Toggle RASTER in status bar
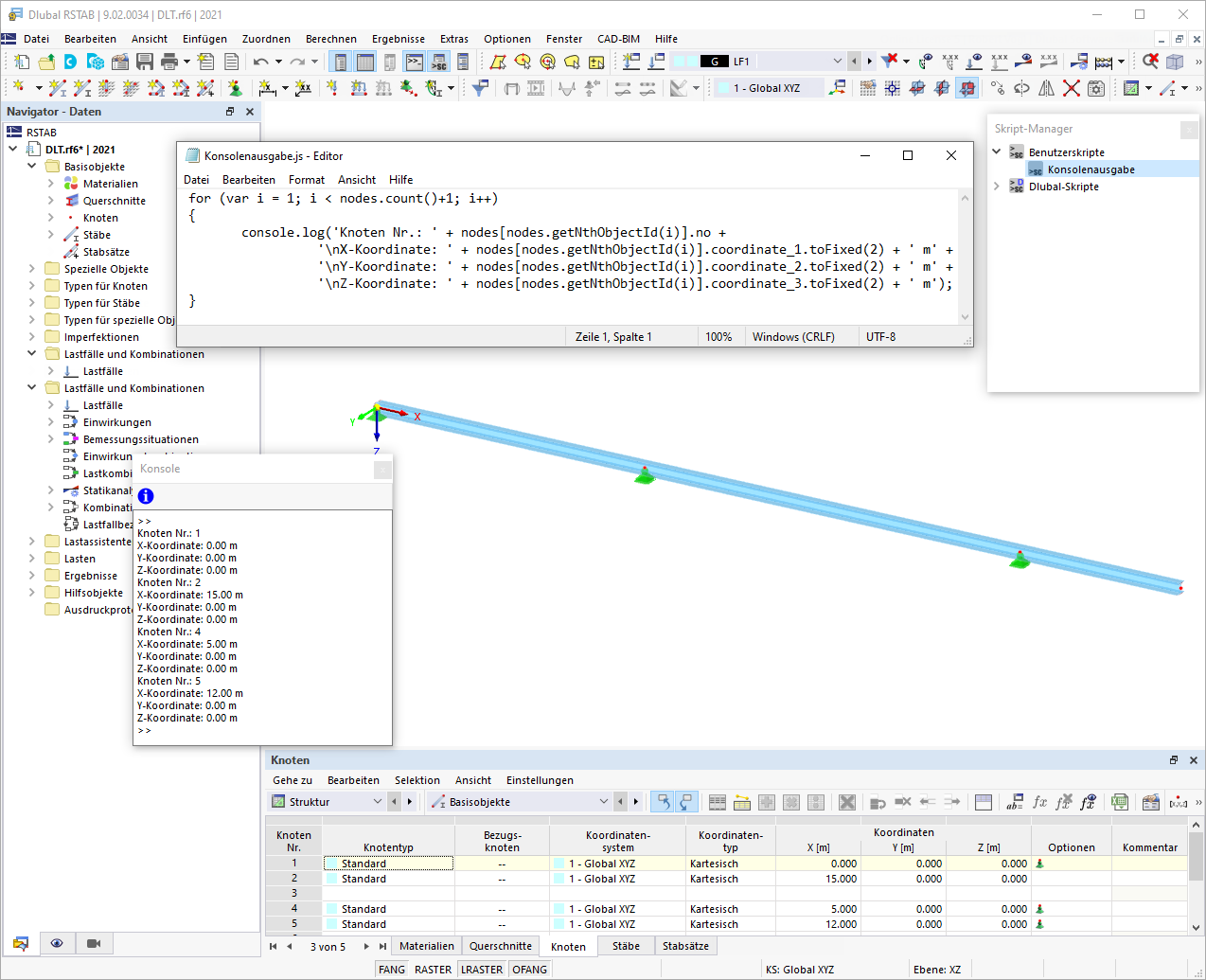The image size is (1206, 980). pos(433,970)
